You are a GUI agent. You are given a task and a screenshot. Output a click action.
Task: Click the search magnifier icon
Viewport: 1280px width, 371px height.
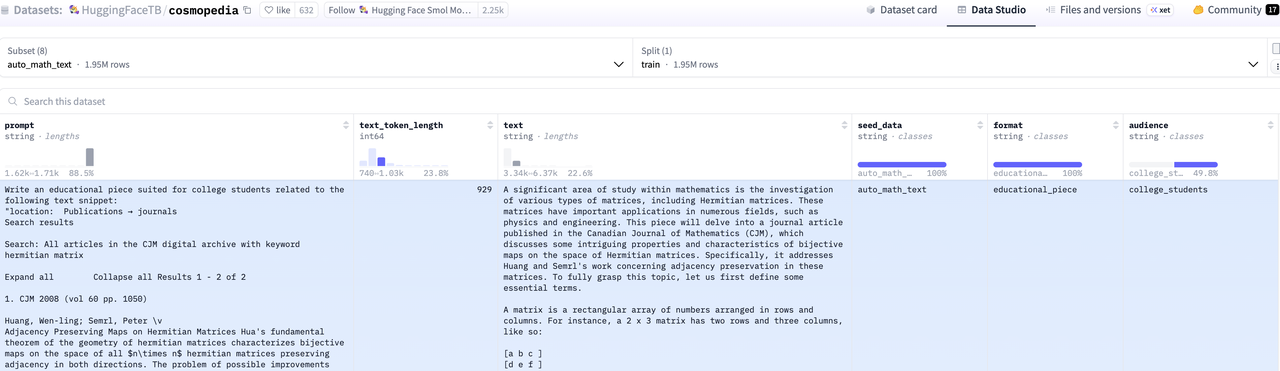13,101
